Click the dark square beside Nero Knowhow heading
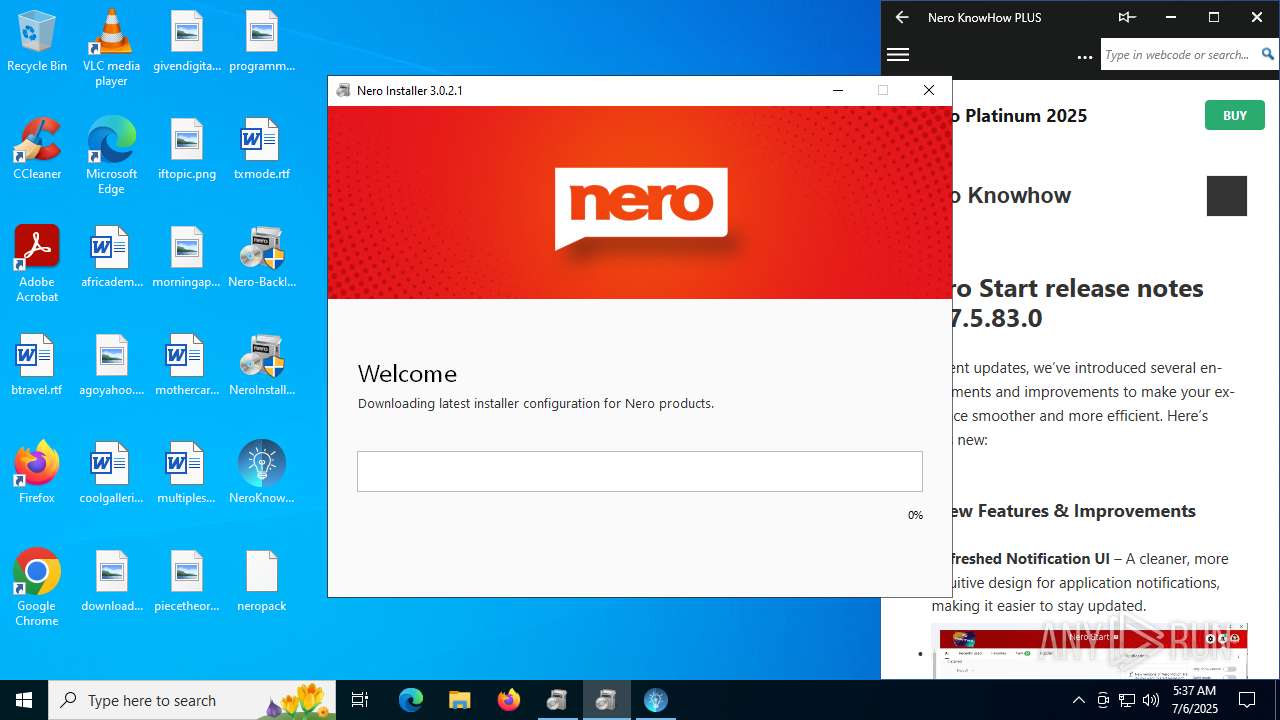This screenshot has height=720, width=1280. pyautogui.click(x=1227, y=196)
